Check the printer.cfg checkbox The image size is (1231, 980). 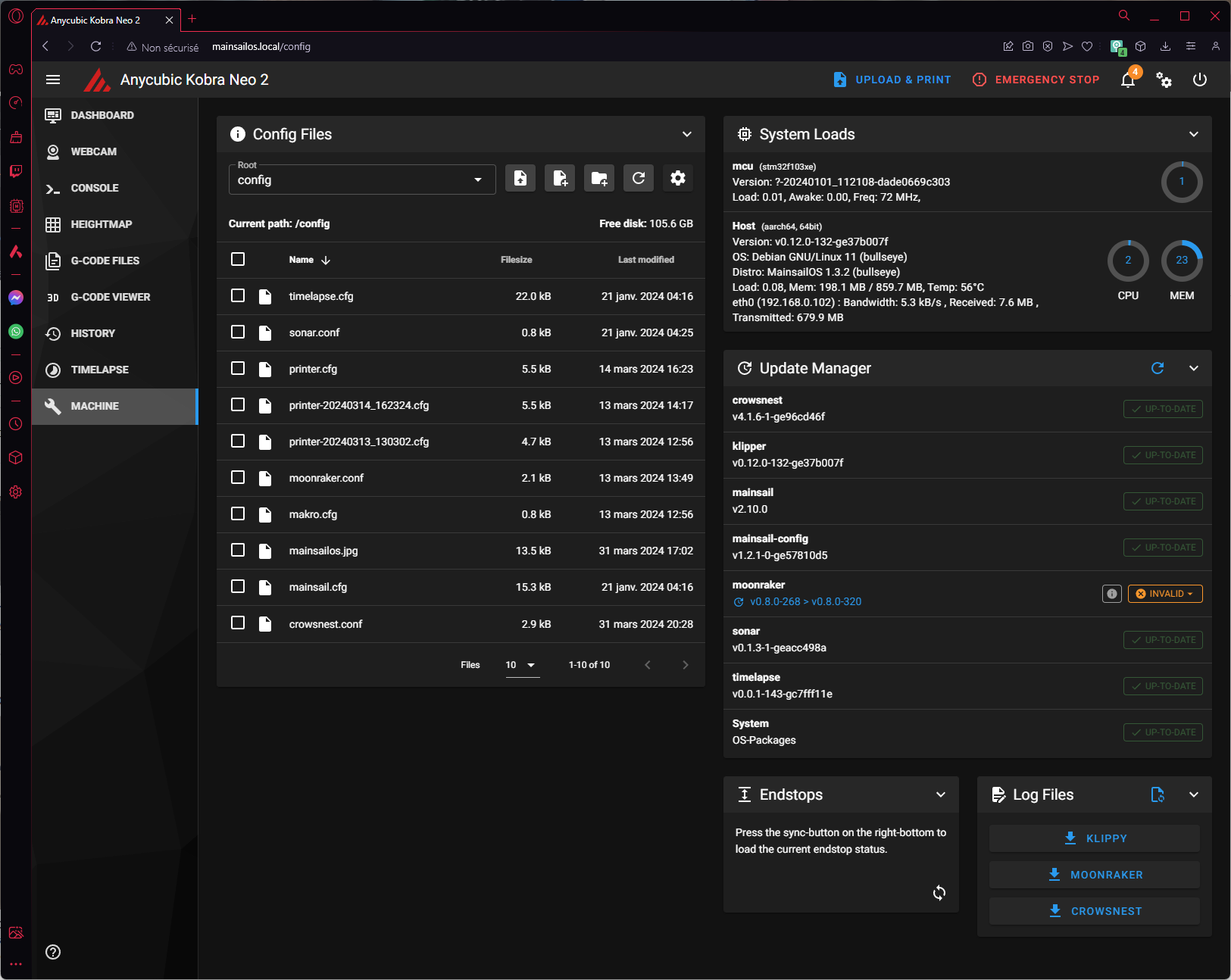pyautogui.click(x=238, y=368)
